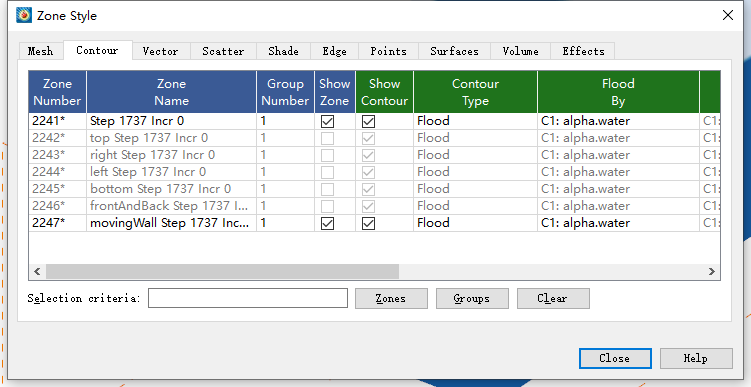Uncheck Show Zone for movingWall zone 2247
This screenshot has width=751, height=387.
pos(327,223)
